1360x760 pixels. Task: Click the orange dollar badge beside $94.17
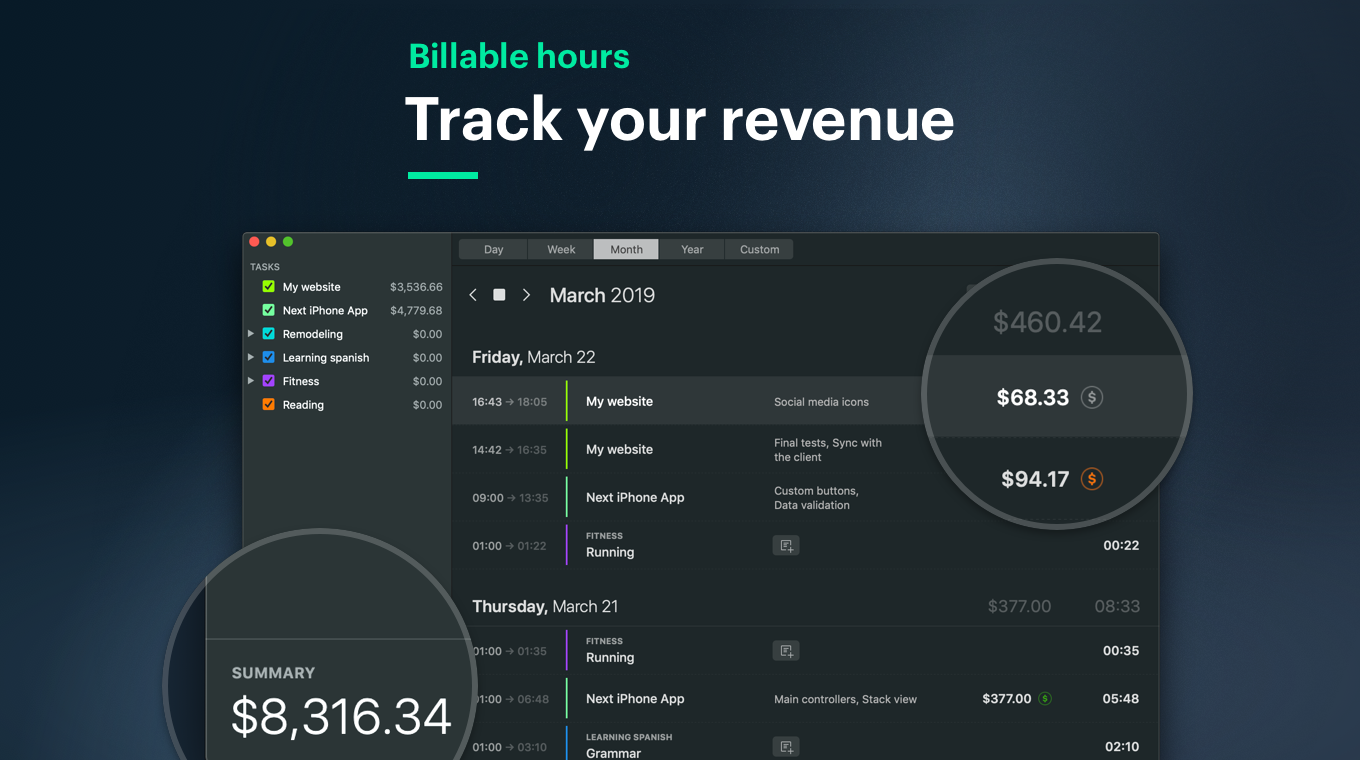[x=1092, y=479]
